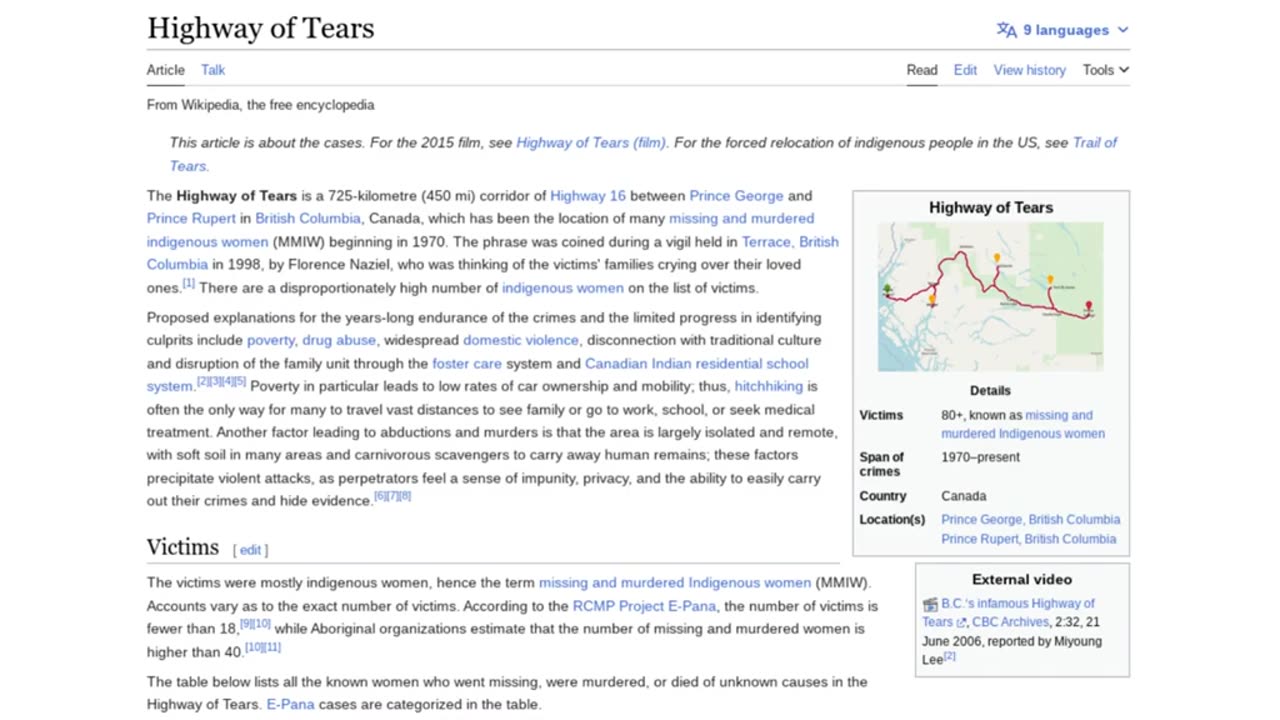1280x720 pixels.
Task: Click the translate languages icon
Action: tap(1006, 30)
